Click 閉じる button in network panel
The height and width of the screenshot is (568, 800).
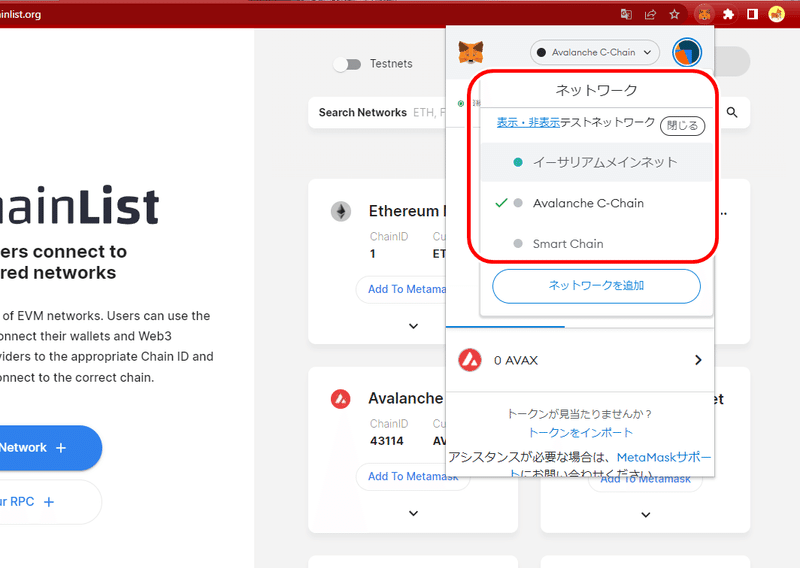point(682,126)
